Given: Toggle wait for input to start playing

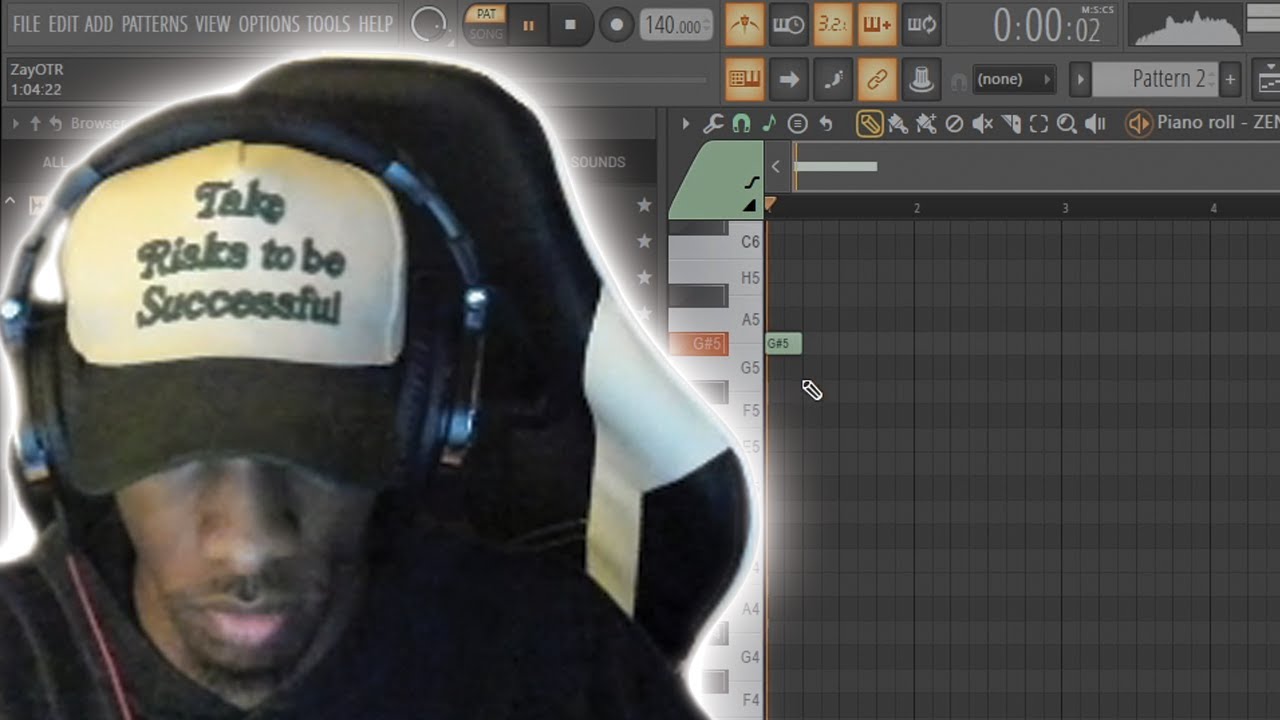Looking at the screenshot, I should (788, 25).
